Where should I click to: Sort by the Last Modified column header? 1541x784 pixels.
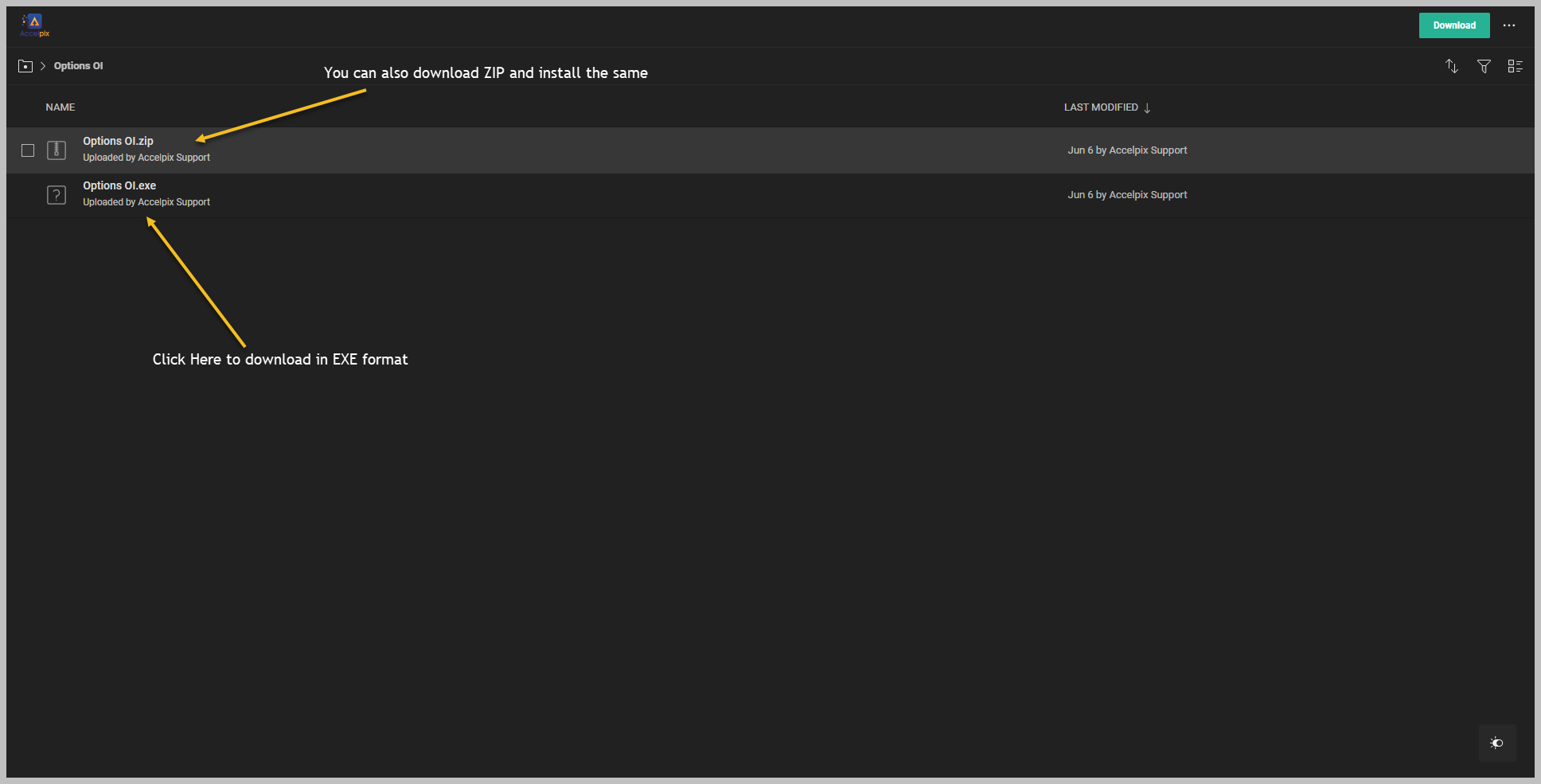(x=1101, y=107)
